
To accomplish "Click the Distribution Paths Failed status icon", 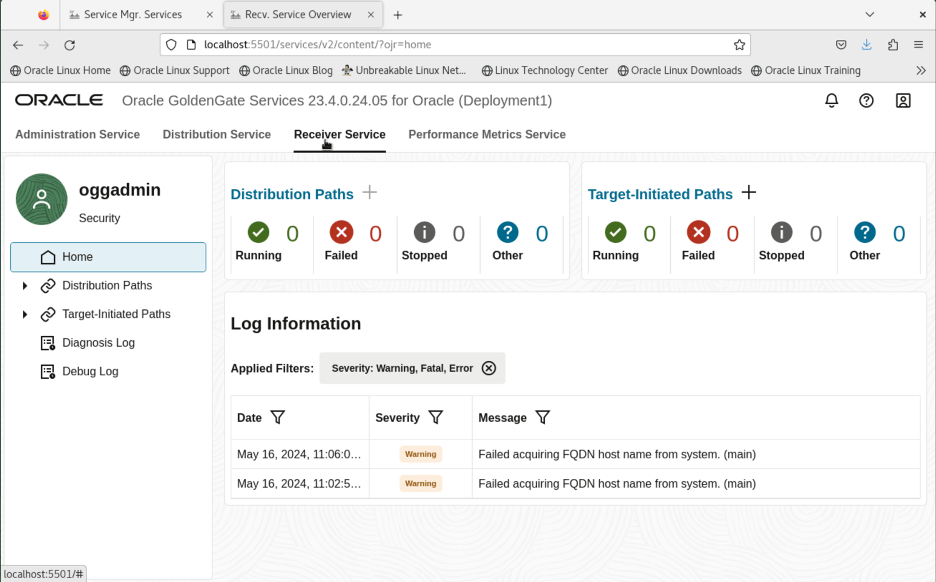I will [x=341, y=232].
